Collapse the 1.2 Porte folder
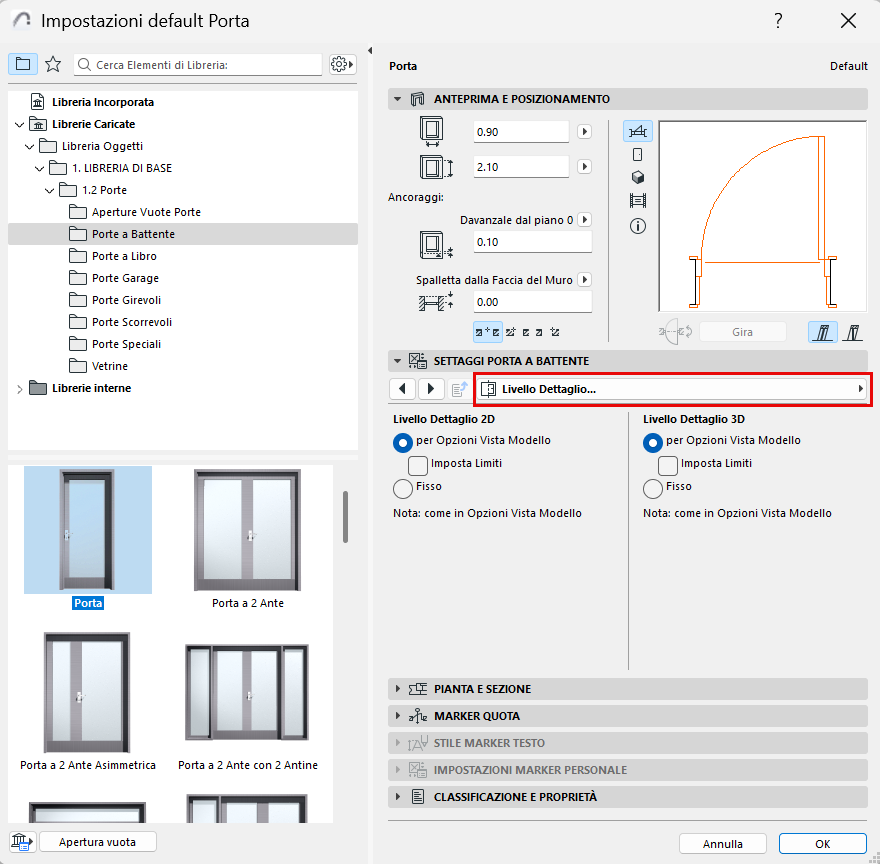The width and height of the screenshot is (880, 864). coord(49,190)
